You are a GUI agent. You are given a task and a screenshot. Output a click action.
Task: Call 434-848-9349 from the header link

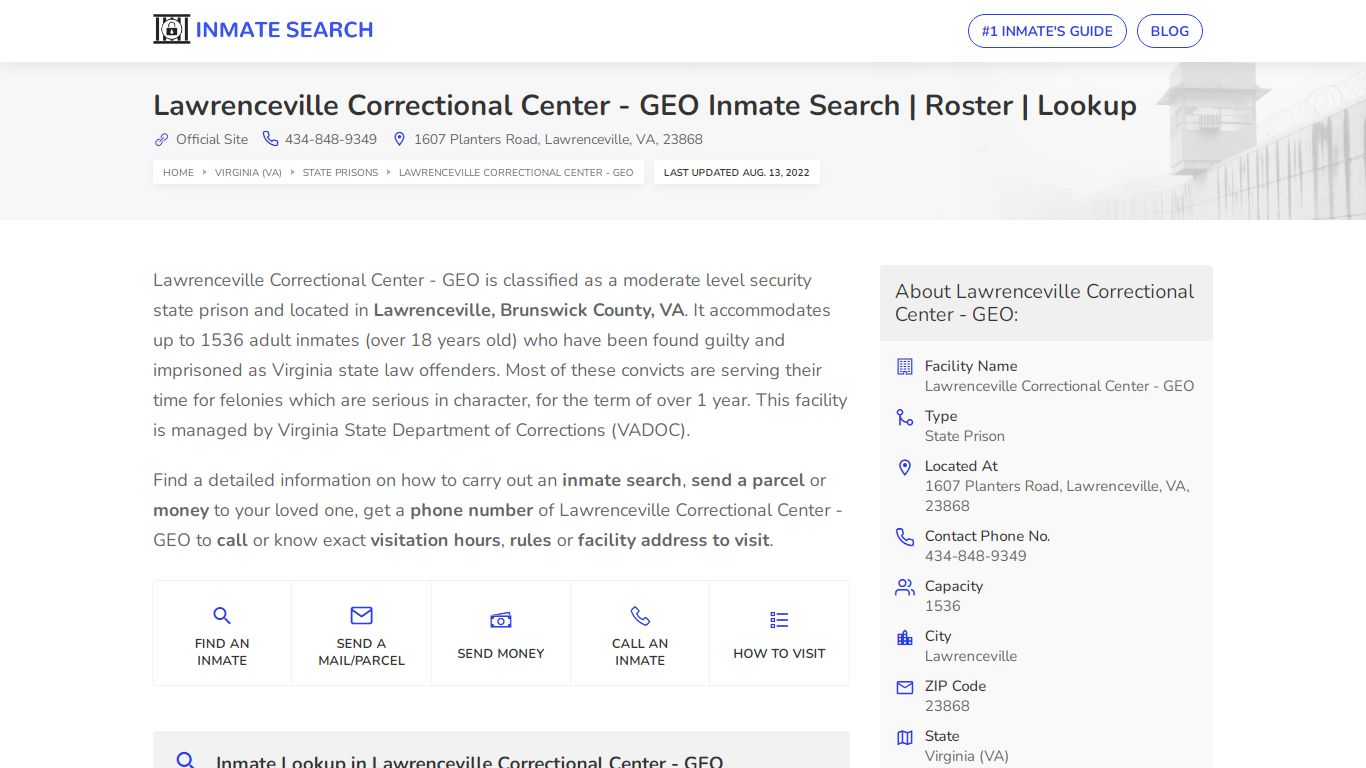pyautogui.click(x=331, y=139)
